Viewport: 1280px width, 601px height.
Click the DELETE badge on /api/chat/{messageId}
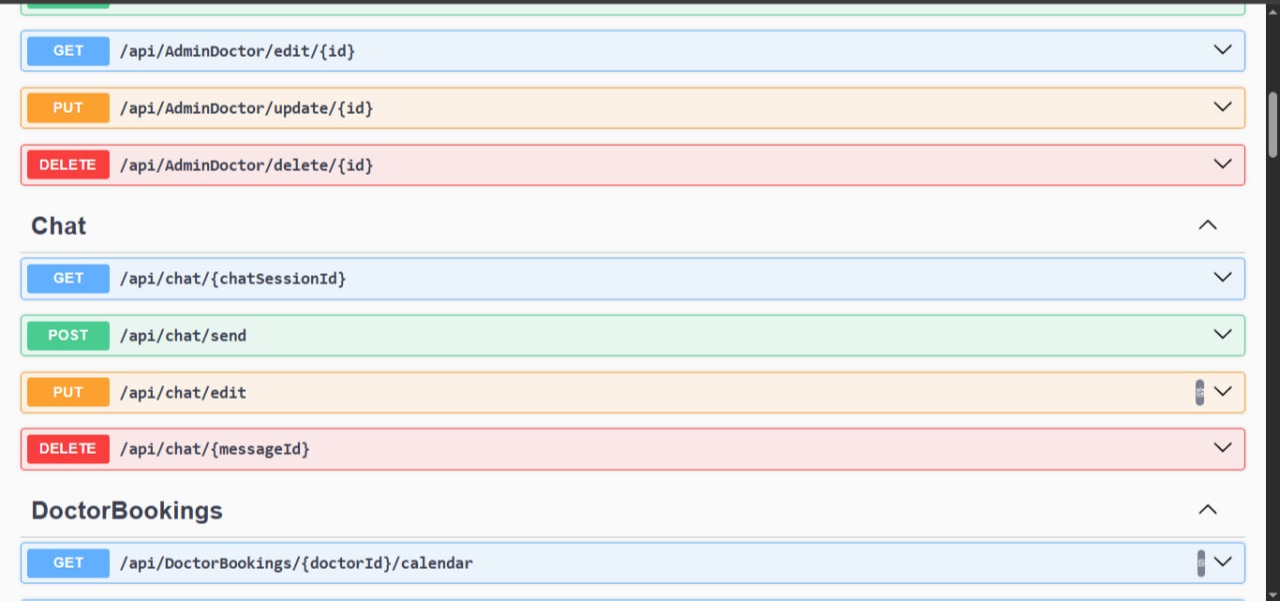(67, 448)
